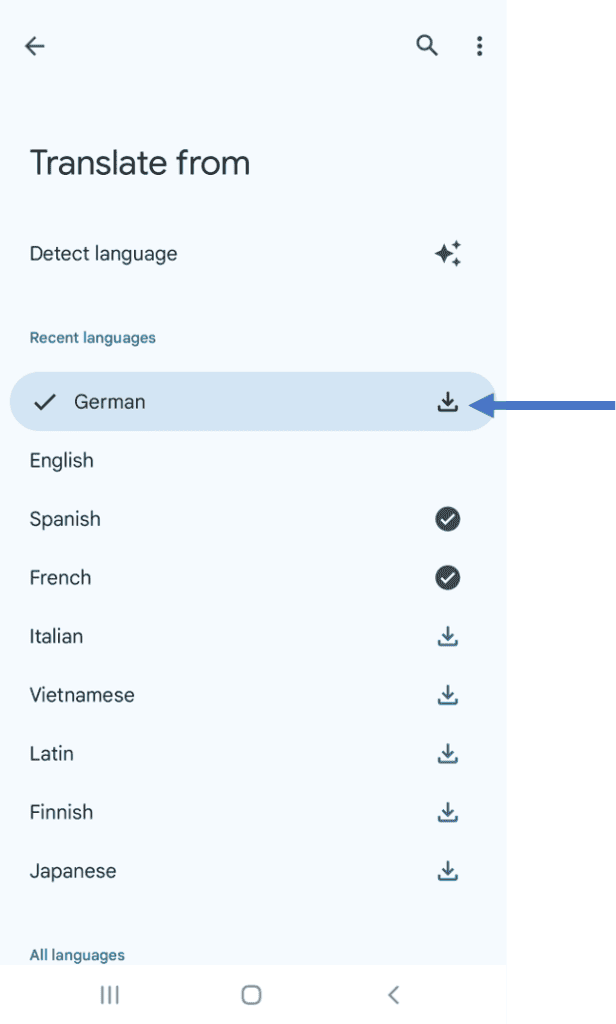Viewport: 616px width, 1024px height.
Task: Download the Latin language pack
Action: pyautogui.click(x=447, y=753)
